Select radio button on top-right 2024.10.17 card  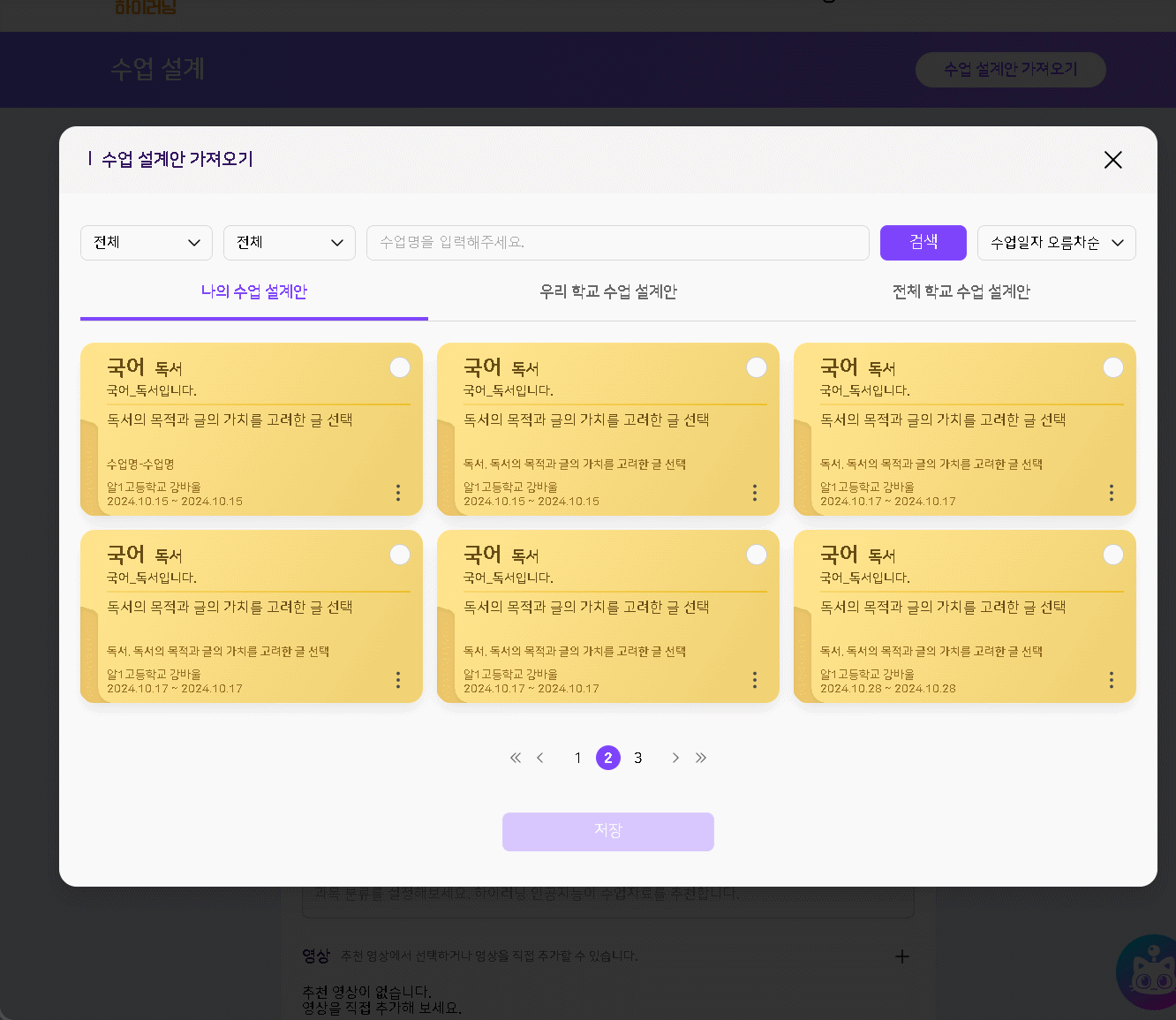click(1112, 367)
